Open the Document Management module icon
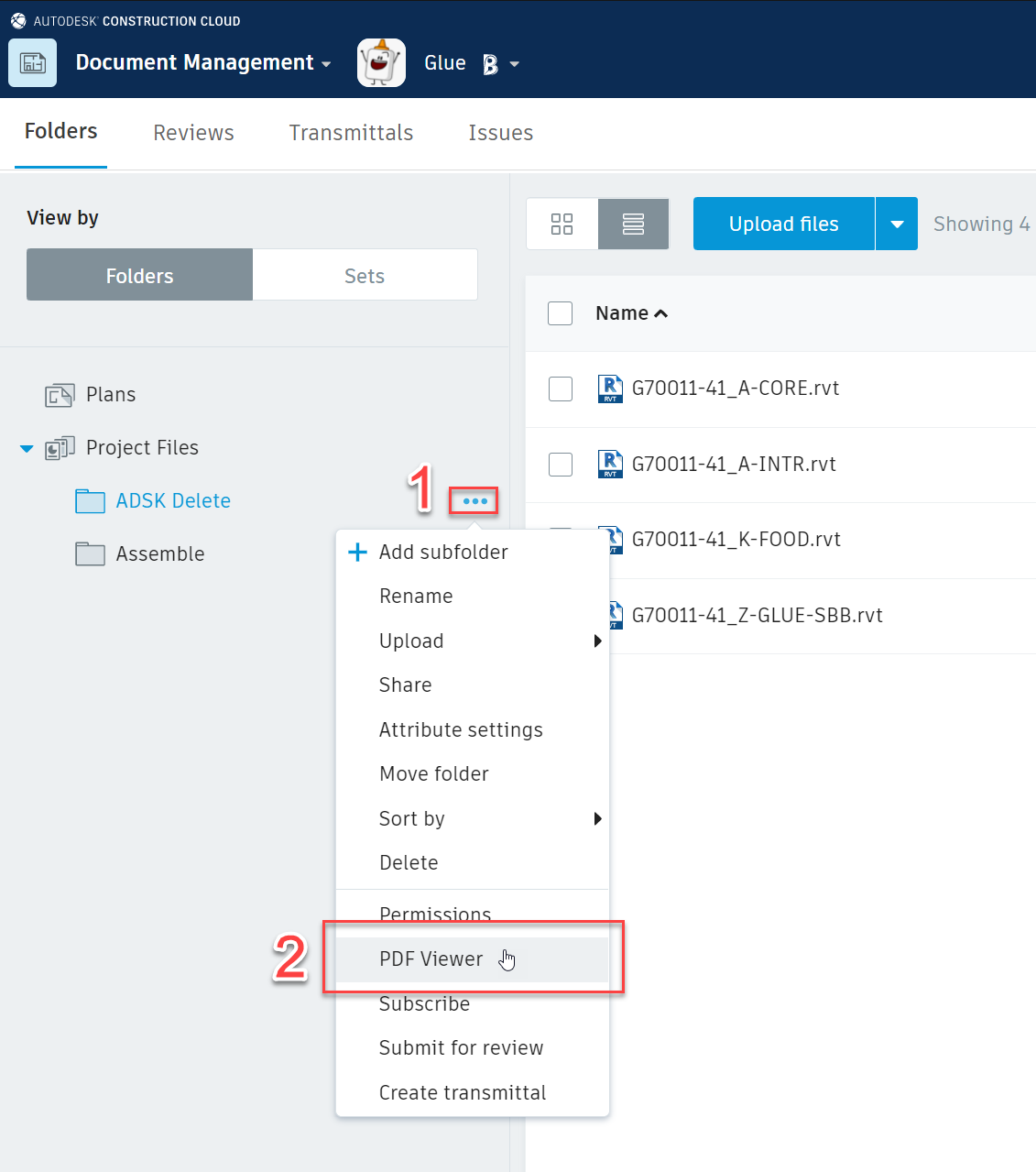This screenshot has width=1036, height=1172. click(x=32, y=62)
